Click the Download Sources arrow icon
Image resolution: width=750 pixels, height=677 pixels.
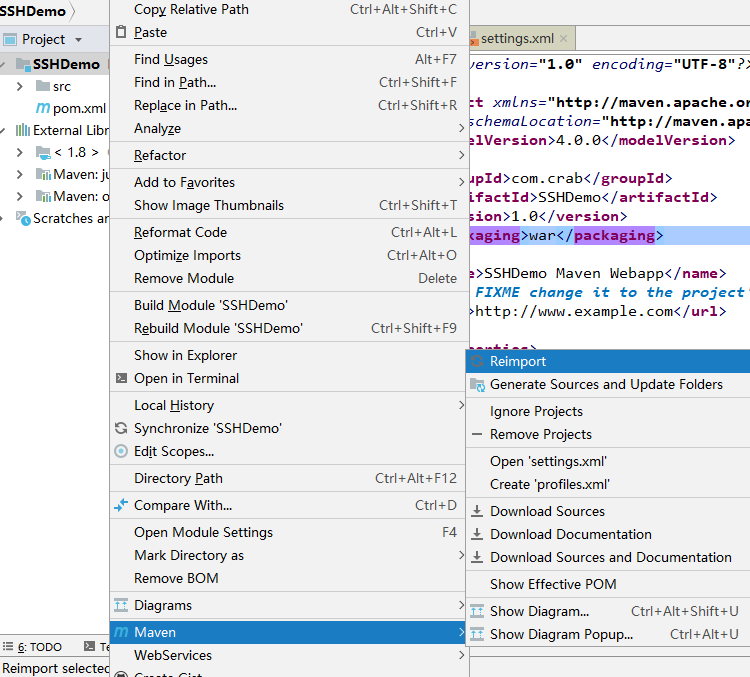point(477,511)
